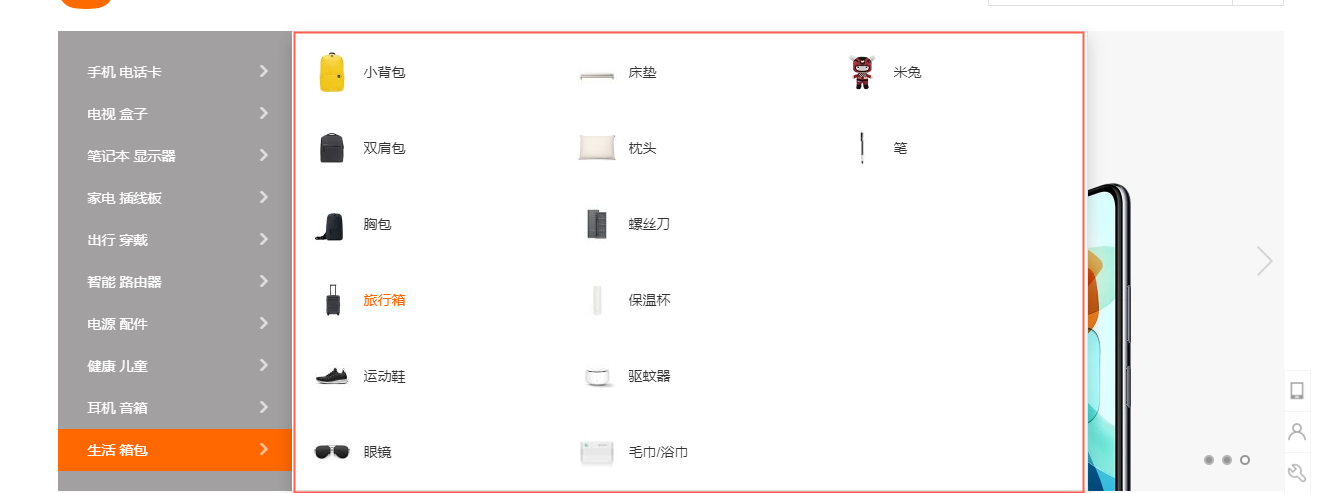This screenshot has height=493, width=1341.
Task: Expand the 电视 盒子 category arrow
Action: point(264,113)
